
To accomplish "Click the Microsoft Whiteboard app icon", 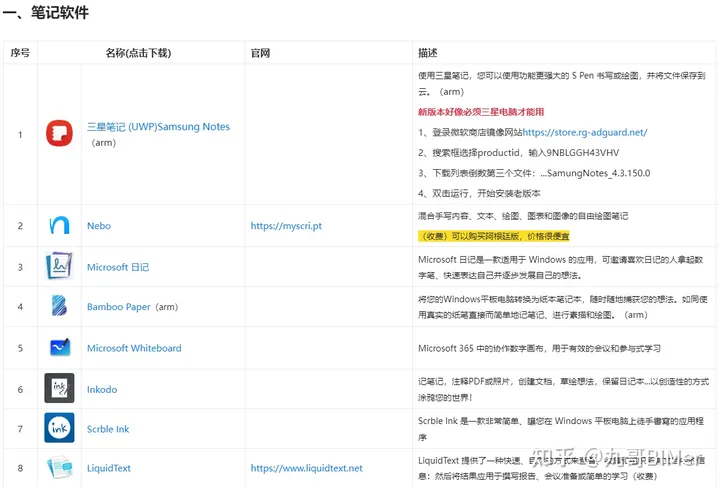I will tap(60, 347).
